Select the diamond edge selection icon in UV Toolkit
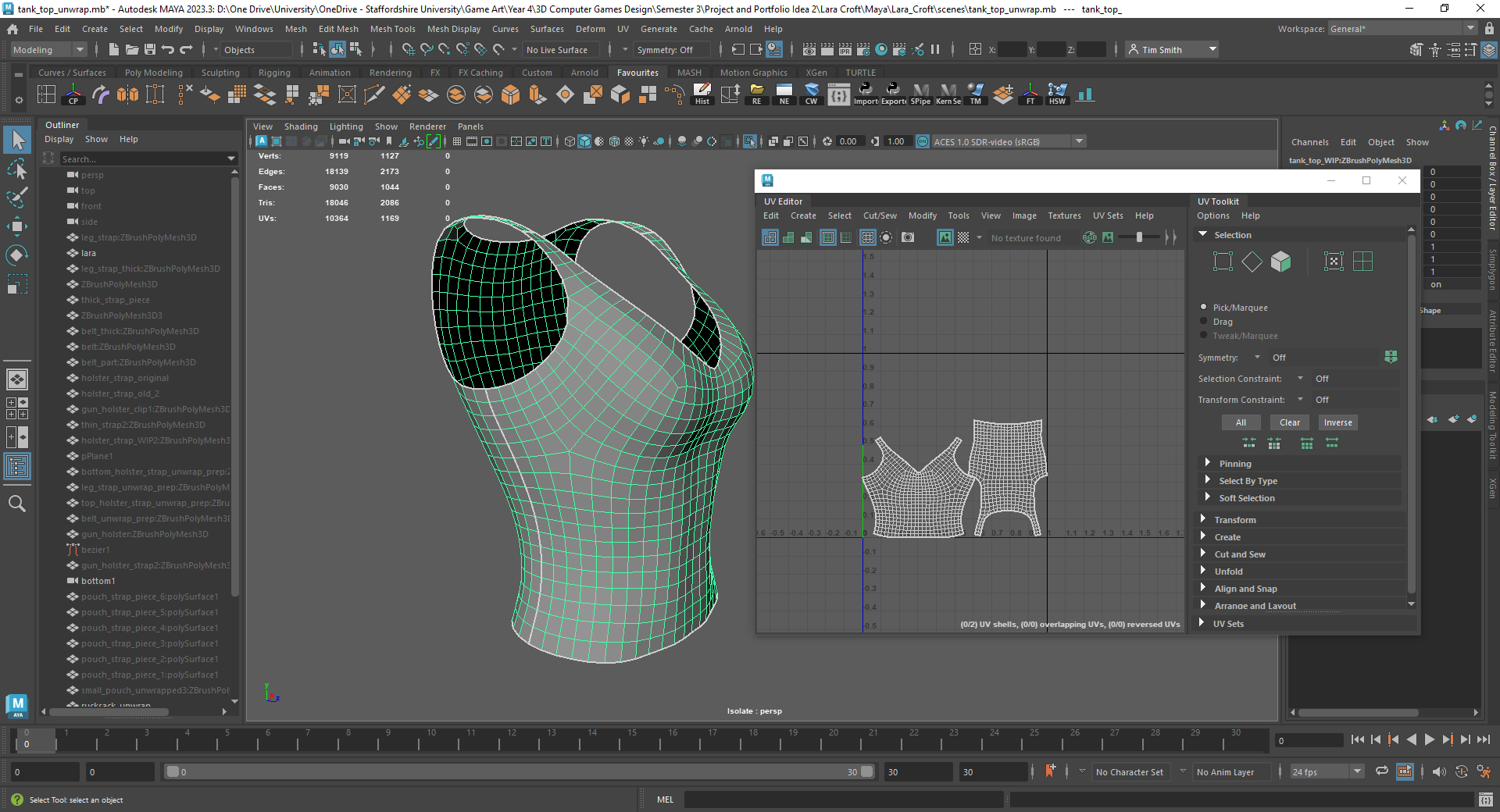 tap(1252, 262)
